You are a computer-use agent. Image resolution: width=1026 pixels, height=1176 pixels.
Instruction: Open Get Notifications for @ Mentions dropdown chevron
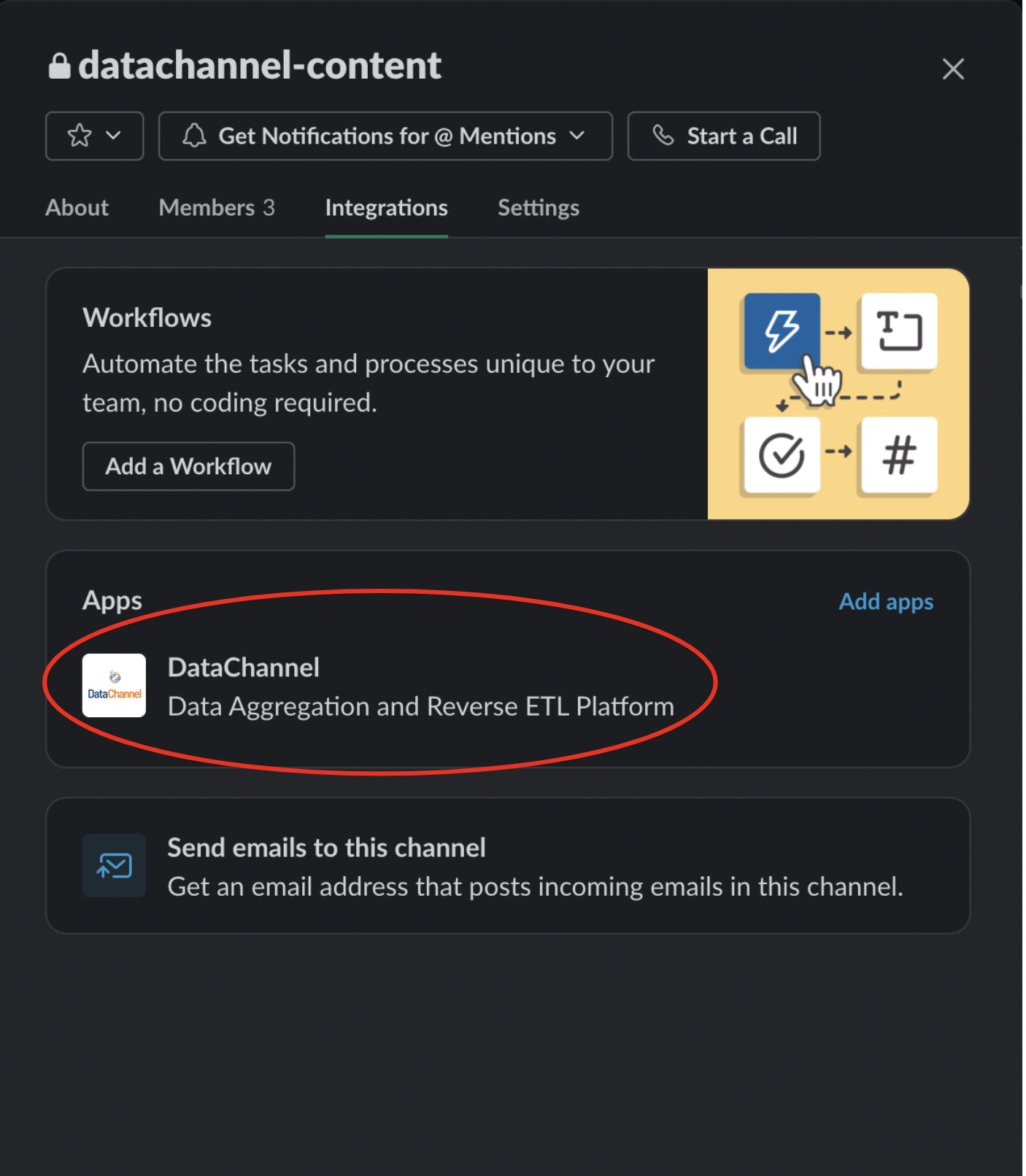pyautogui.click(x=577, y=136)
